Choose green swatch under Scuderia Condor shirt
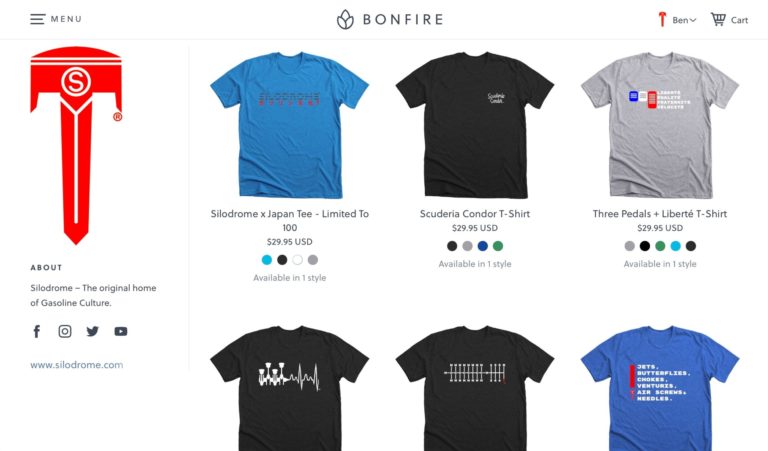The height and width of the screenshot is (451, 768). point(498,246)
